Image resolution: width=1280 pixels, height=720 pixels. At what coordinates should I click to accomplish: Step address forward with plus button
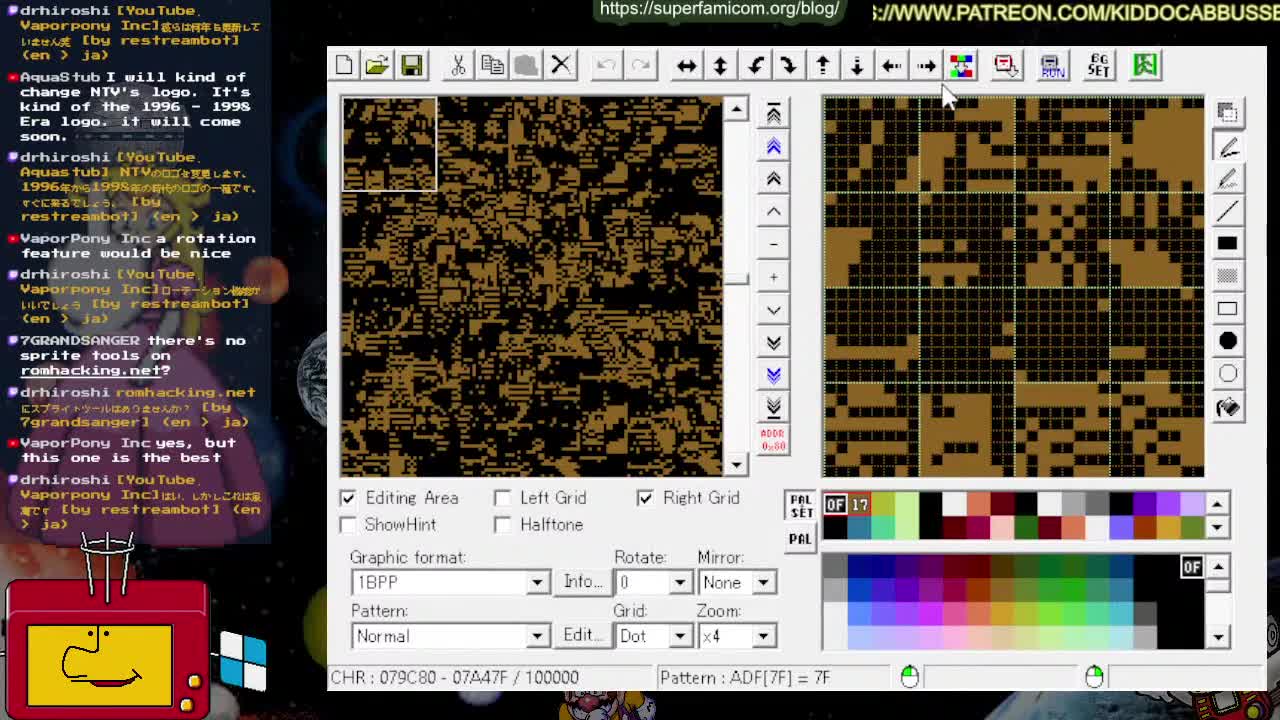point(773,277)
